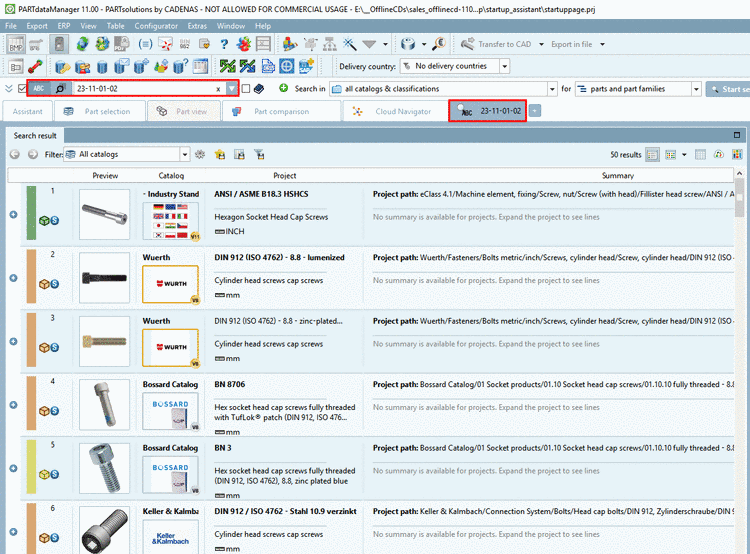
Task: Select the 23-11-01-02 search tab
Action: pyautogui.click(x=487, y=111)
